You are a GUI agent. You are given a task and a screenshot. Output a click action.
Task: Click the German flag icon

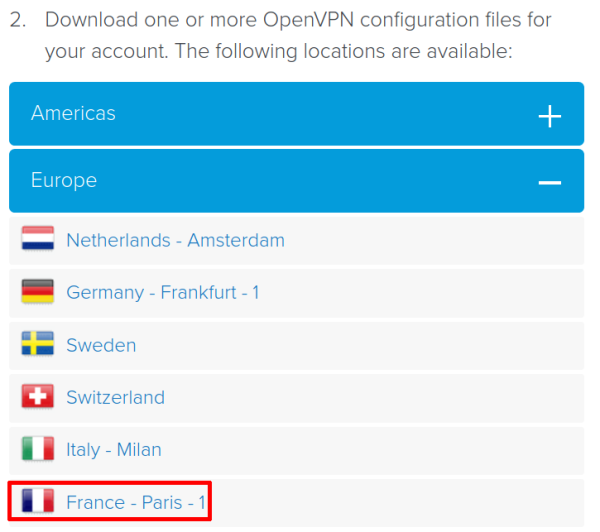tap(38, 291)
